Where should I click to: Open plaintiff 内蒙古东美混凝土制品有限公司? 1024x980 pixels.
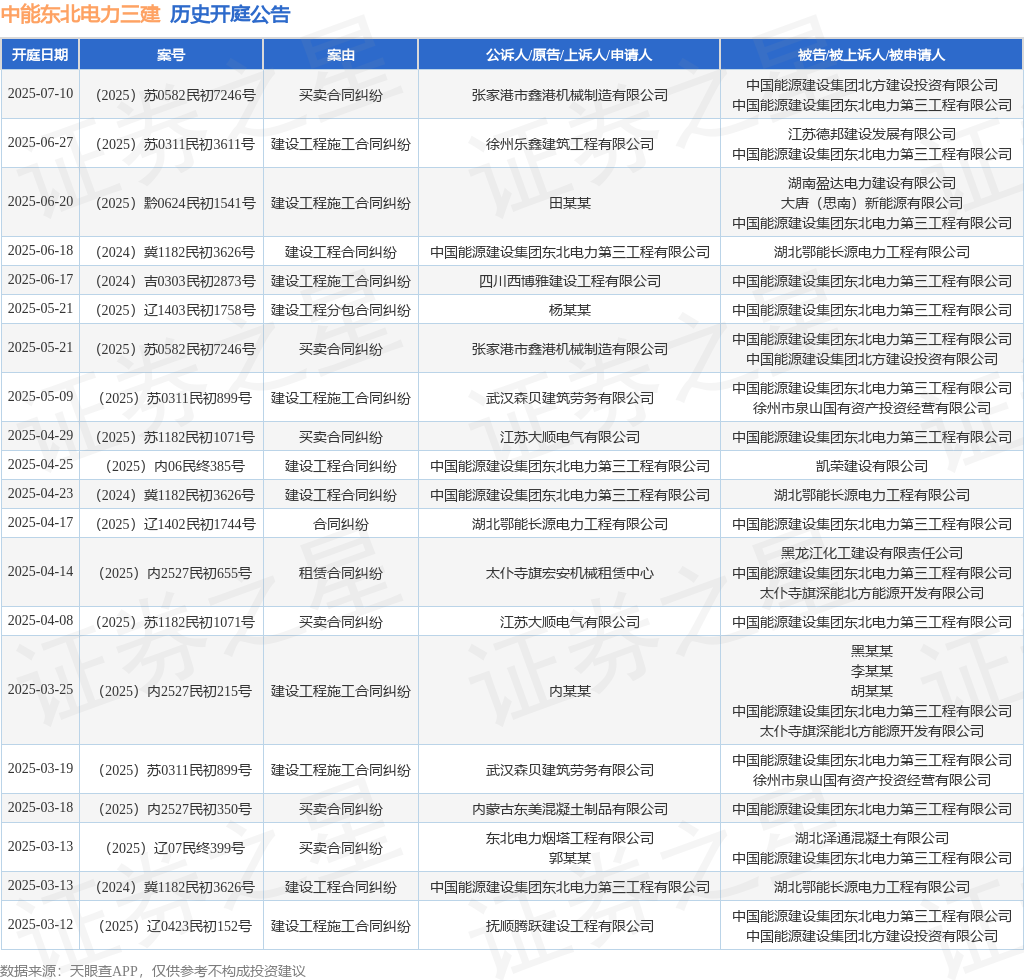(569, 809)
